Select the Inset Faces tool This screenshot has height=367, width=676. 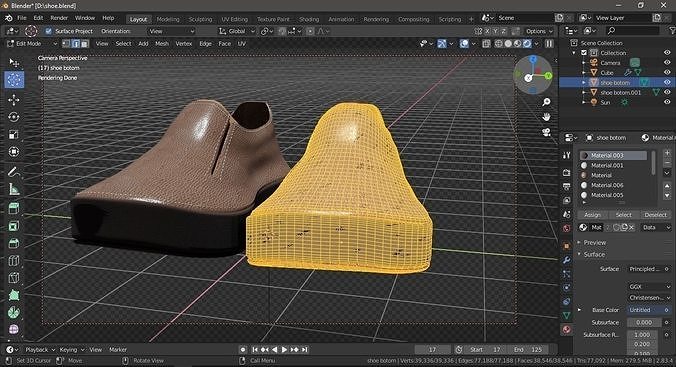(x=14, y=226)
